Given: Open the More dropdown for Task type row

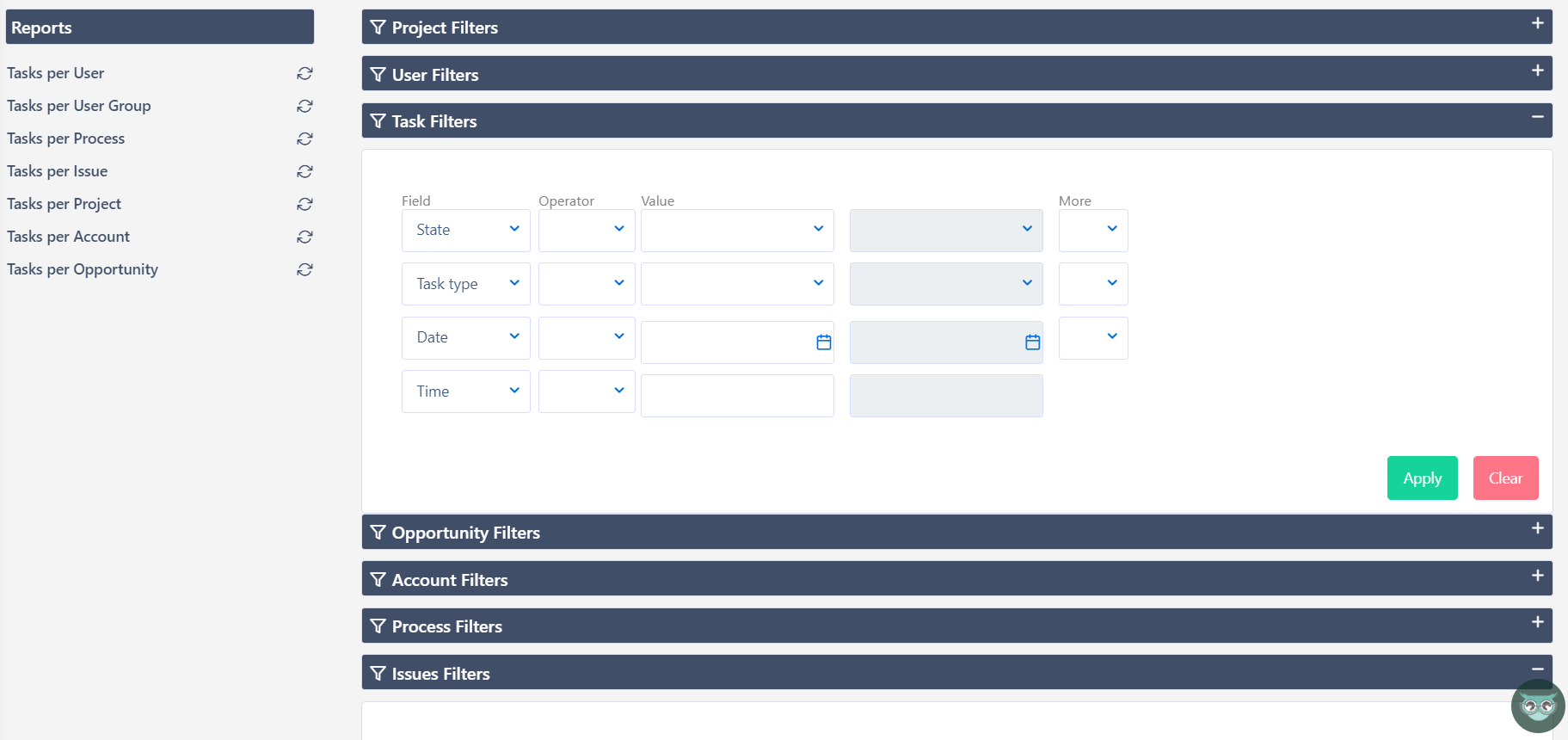Looking at the screenshot, I should [x=1093, y=284].
